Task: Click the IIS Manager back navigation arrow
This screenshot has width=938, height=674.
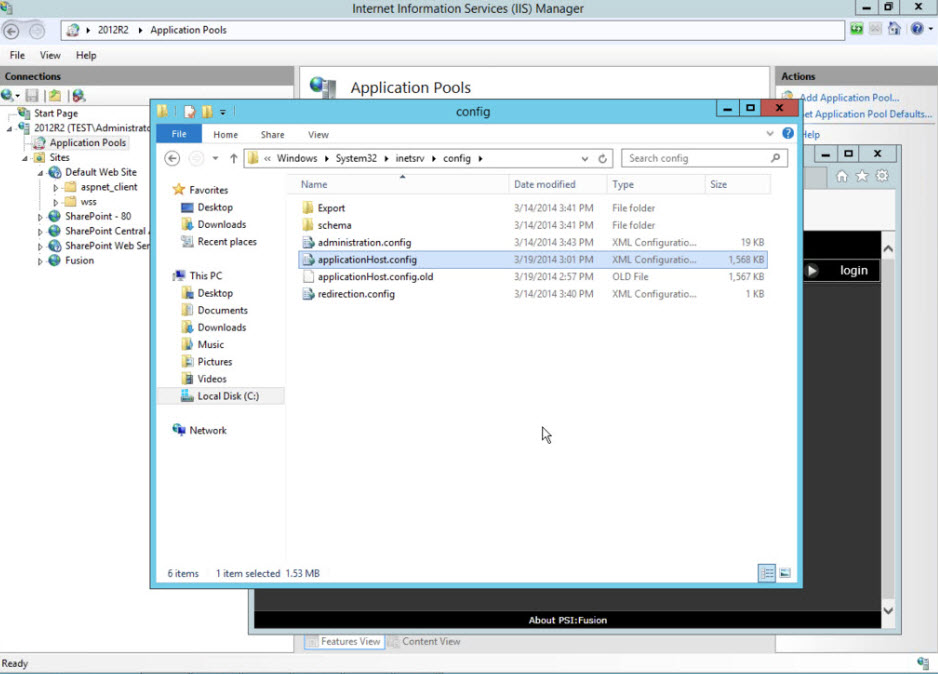Action: tap(11, 31)
